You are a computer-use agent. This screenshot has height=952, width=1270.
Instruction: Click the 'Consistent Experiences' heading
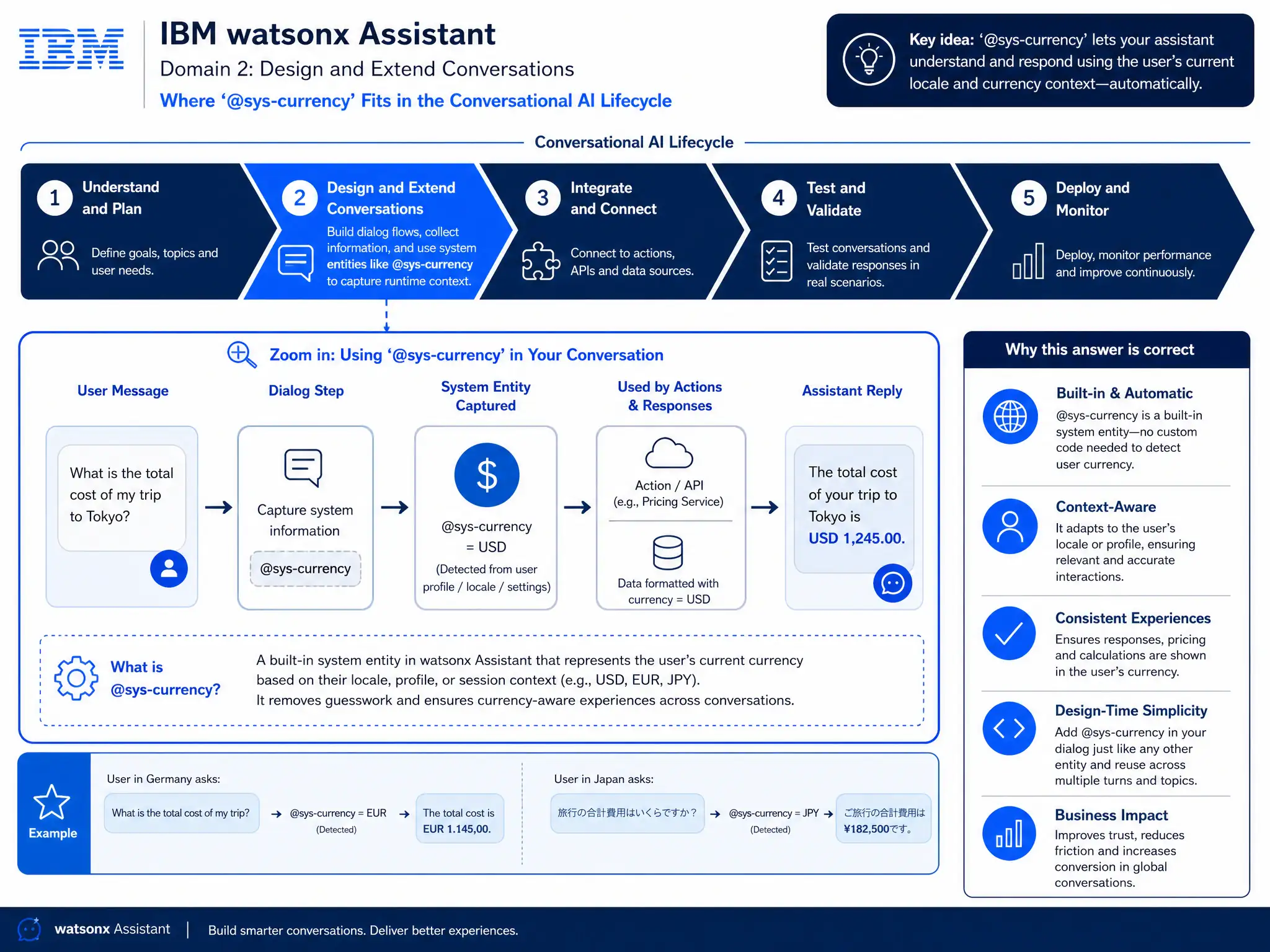click(1133, 618)
